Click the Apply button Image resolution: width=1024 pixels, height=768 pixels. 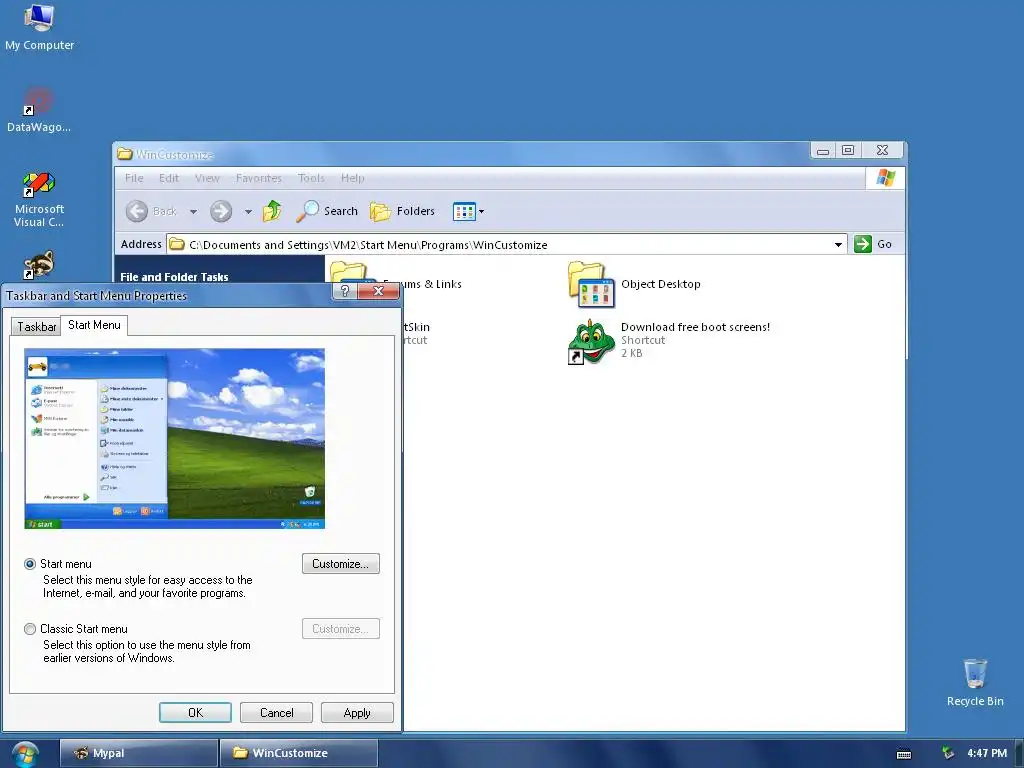357,712
